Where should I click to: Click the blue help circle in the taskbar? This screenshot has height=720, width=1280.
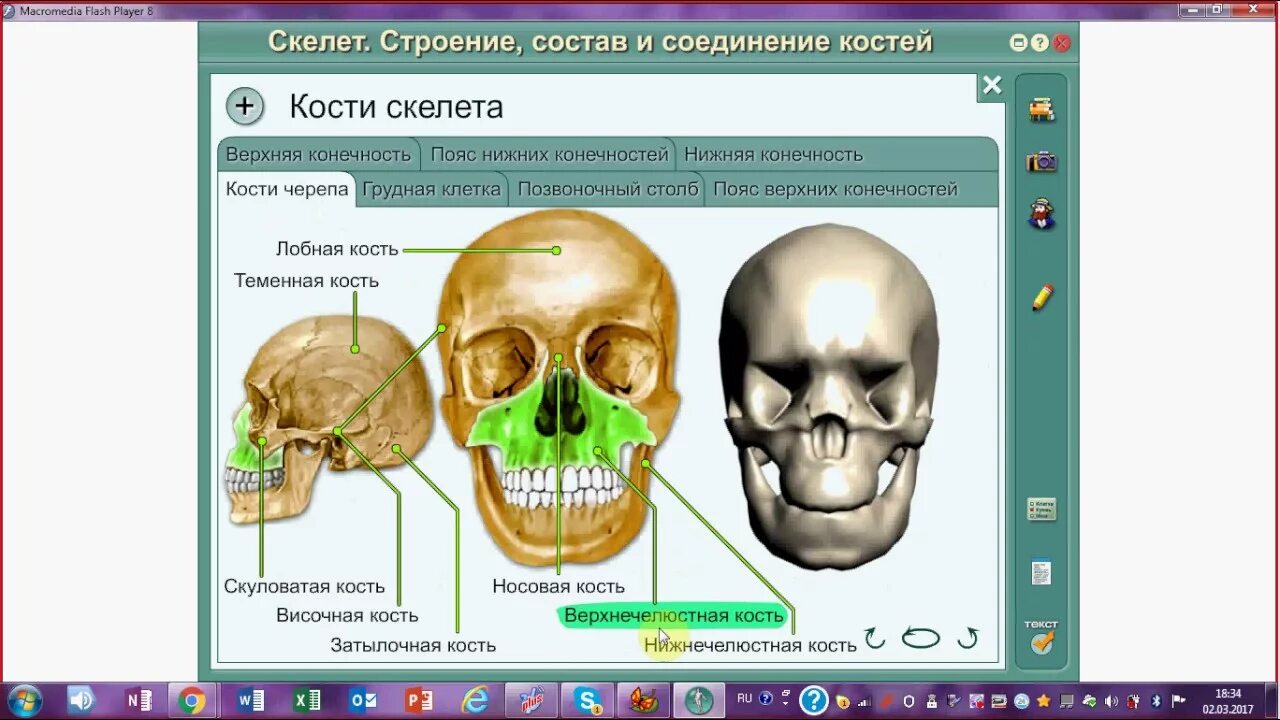point(814,700)
